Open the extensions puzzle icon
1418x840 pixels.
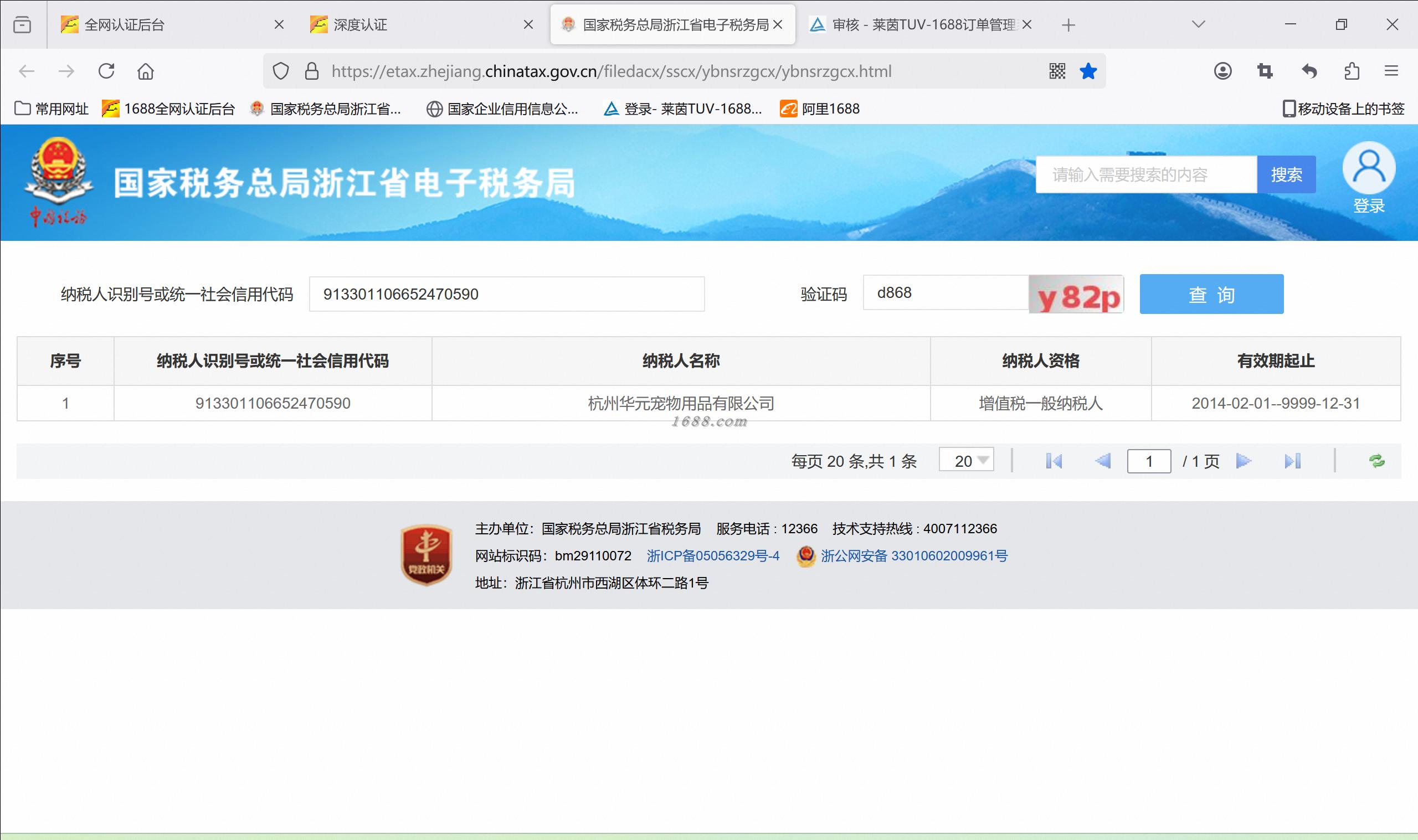(1352, 71)
